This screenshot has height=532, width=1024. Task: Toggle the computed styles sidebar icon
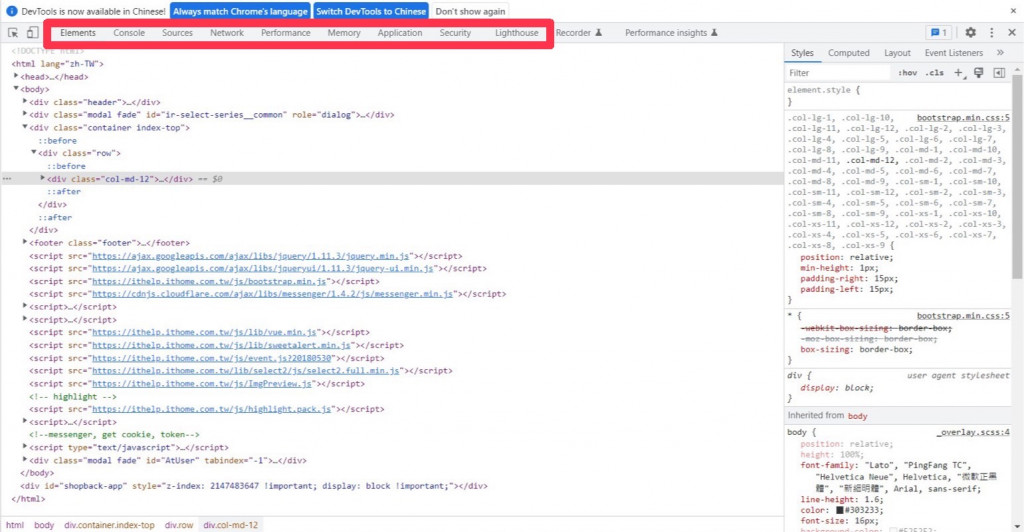[999, 73]
